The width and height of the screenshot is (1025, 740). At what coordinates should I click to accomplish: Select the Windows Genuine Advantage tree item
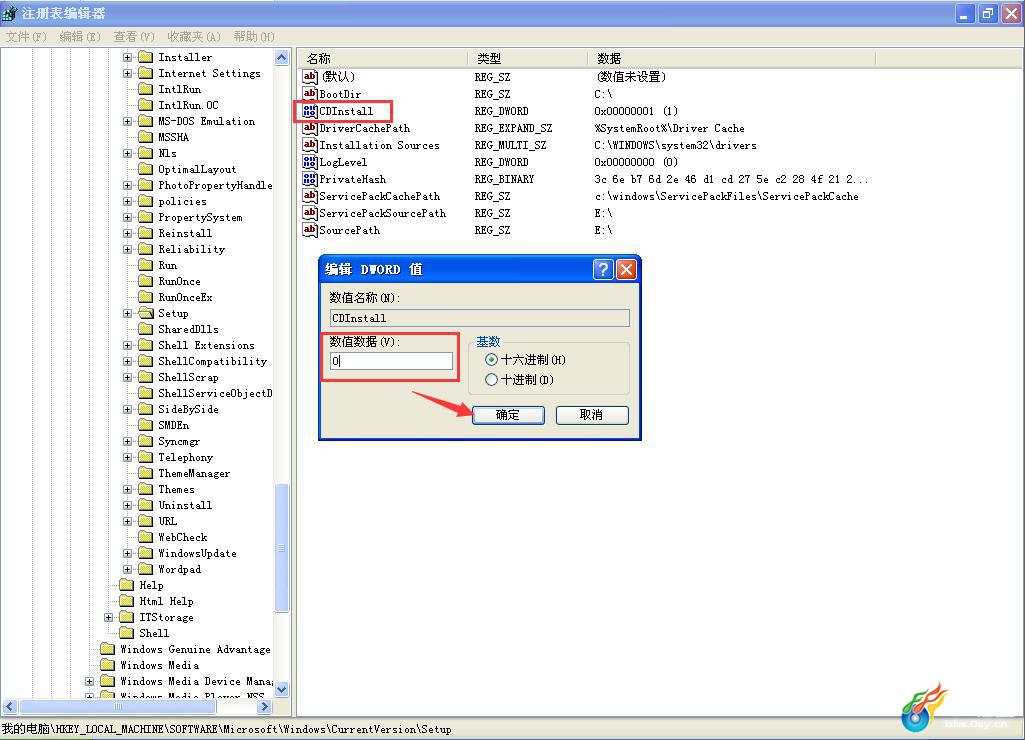pyautogui.click(x=195, y=649)
